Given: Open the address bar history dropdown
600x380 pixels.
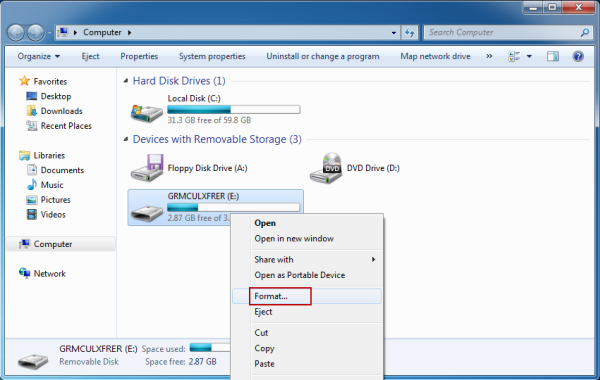Looking at the screenshot, I should pyautogui.click(x=394, y=33).
